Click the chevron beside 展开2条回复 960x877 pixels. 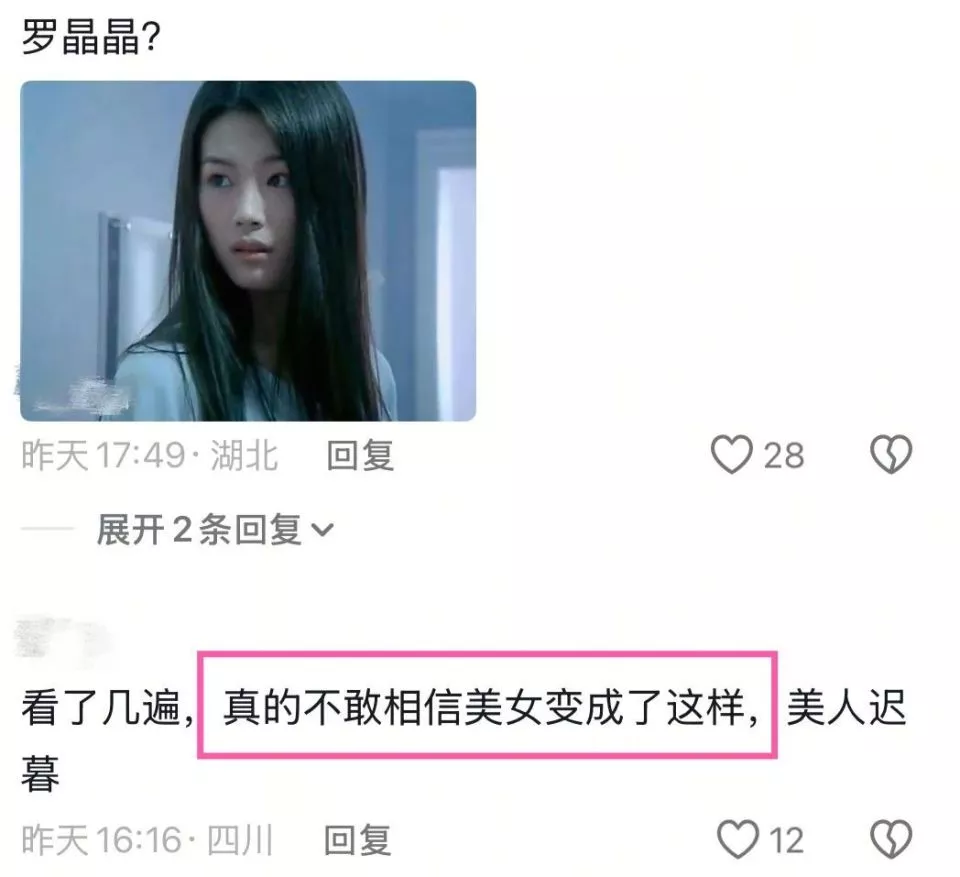pos(322,530)
